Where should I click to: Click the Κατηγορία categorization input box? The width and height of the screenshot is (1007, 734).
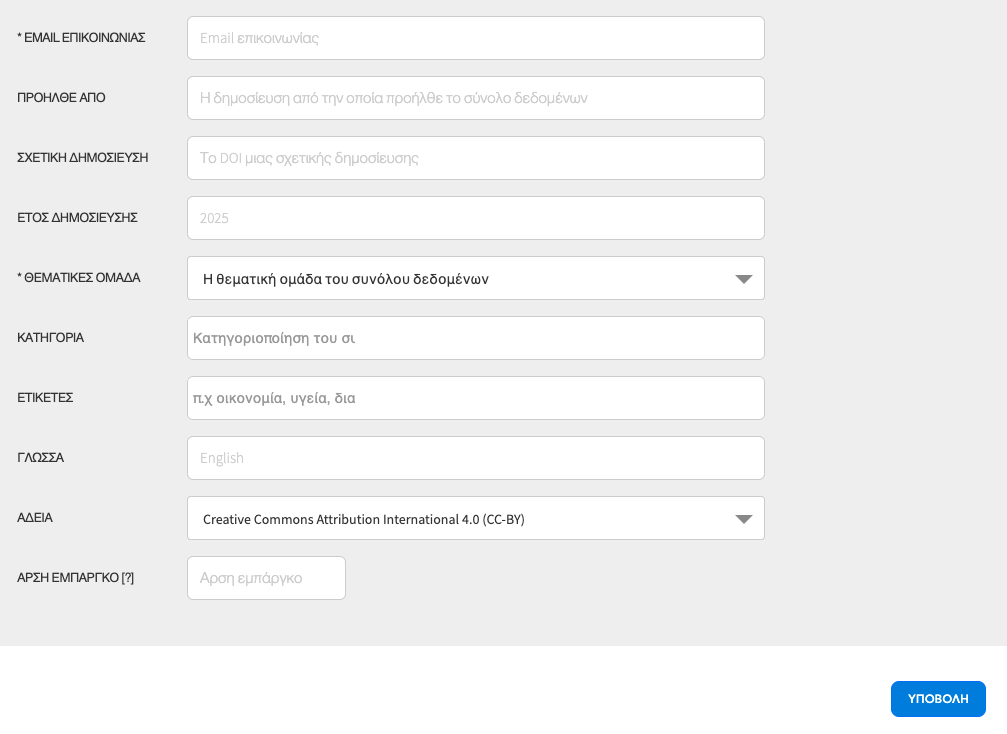[475, 338]
